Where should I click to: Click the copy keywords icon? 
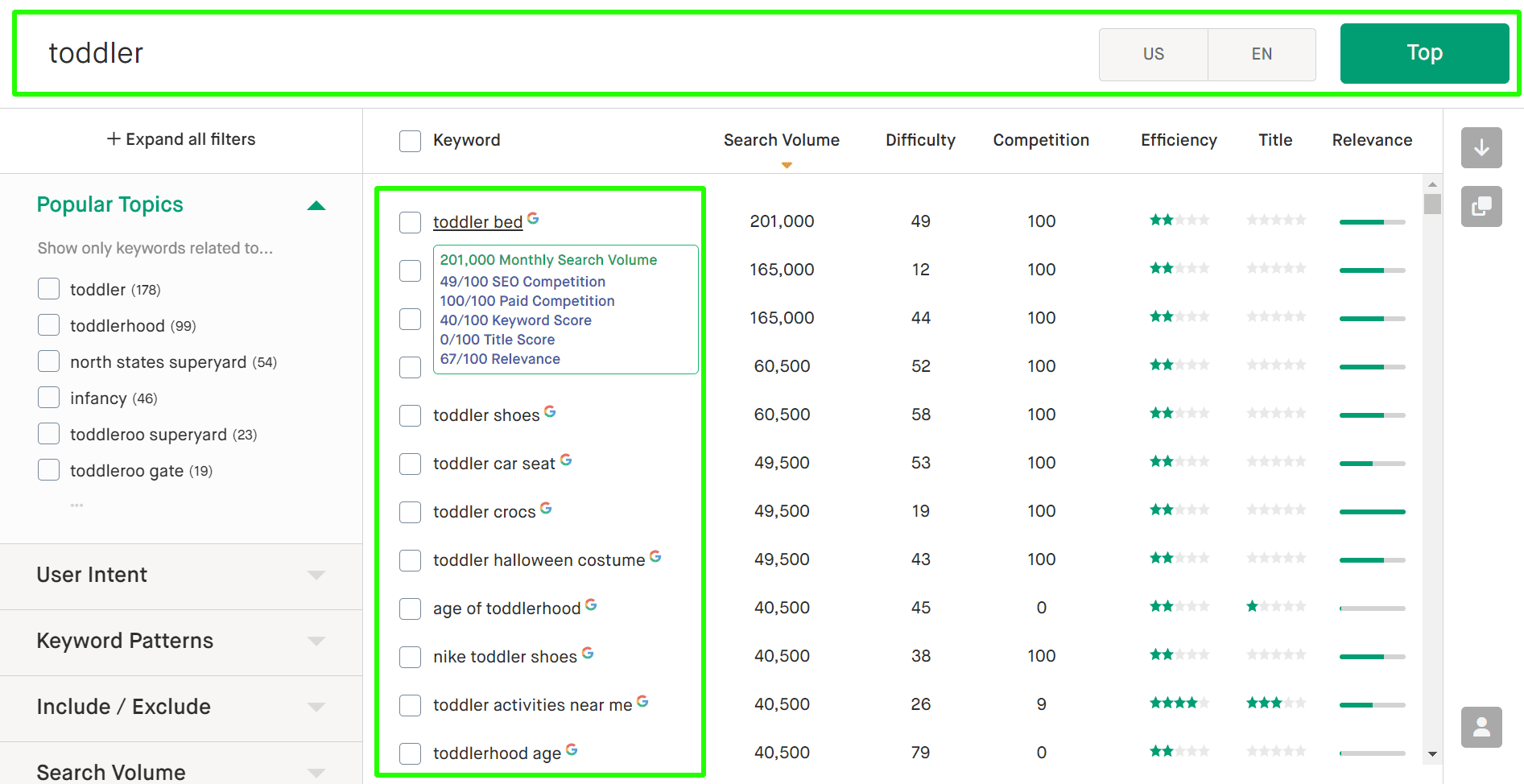pyautogui.click(x=1481, y=207)
